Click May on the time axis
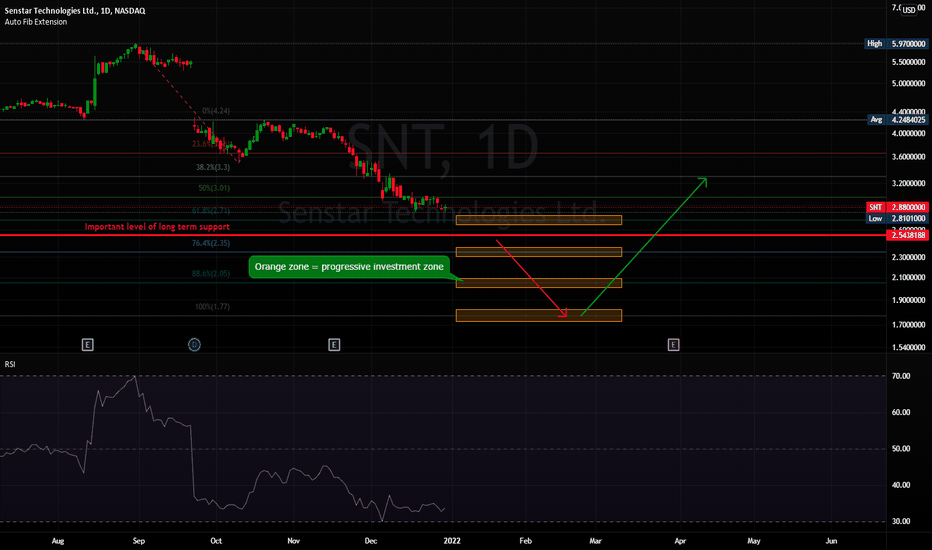Viewport: 932px width, 550px height. pyautogui.click(x=754, y=540)
